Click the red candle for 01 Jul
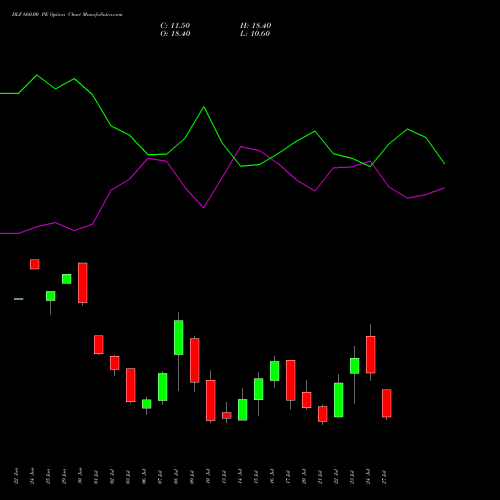 (x=99, y=344)
